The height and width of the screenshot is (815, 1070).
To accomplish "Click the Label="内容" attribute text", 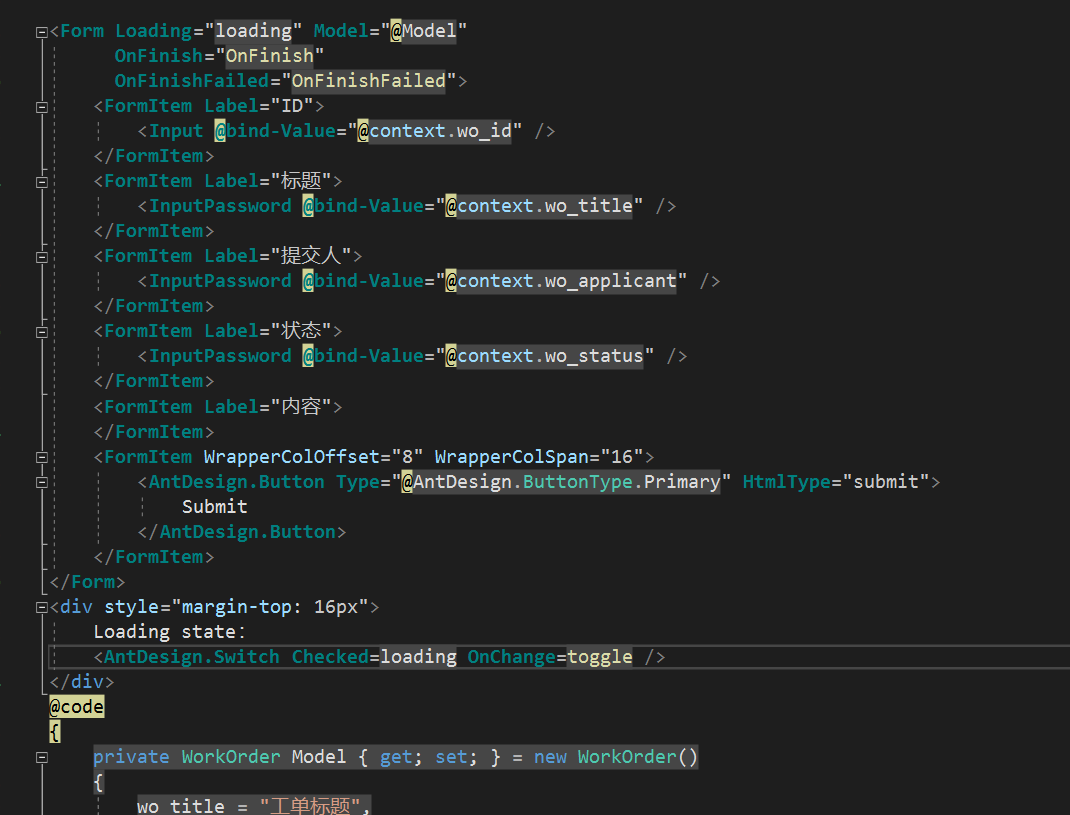I will coord(268,407).
